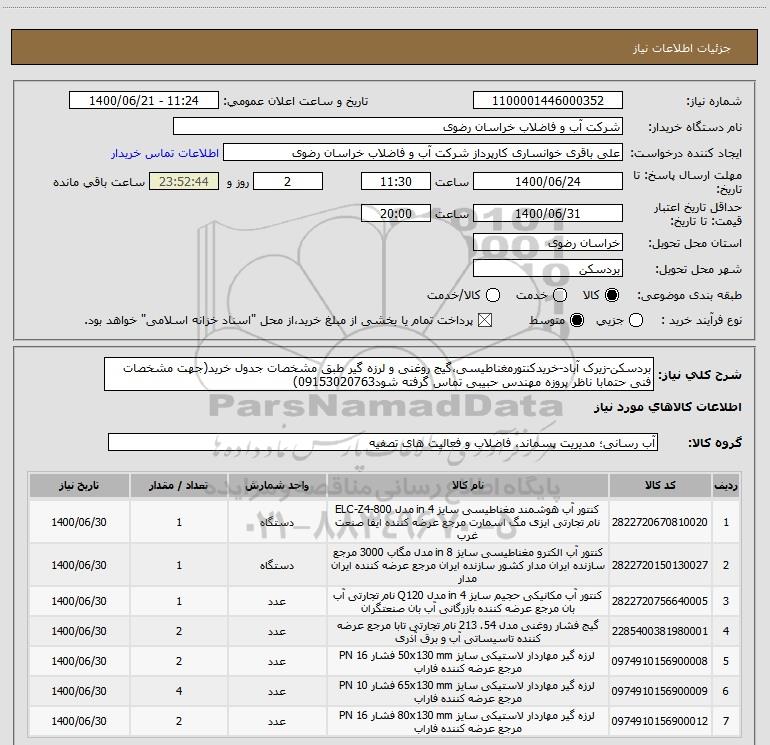Click the general need description text box
The image size is (770, 745).
pyautogui.click(x=379, y=375)
